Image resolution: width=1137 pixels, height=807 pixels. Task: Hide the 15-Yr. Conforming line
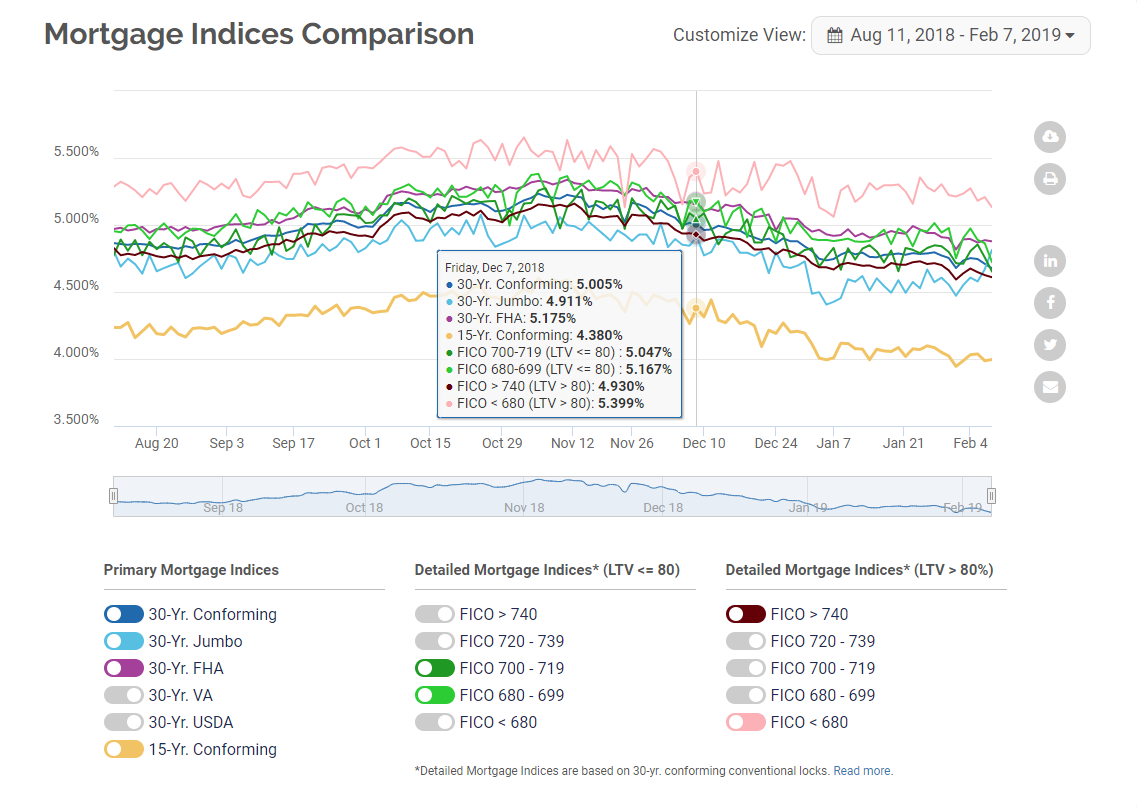(x=124, y=749)
